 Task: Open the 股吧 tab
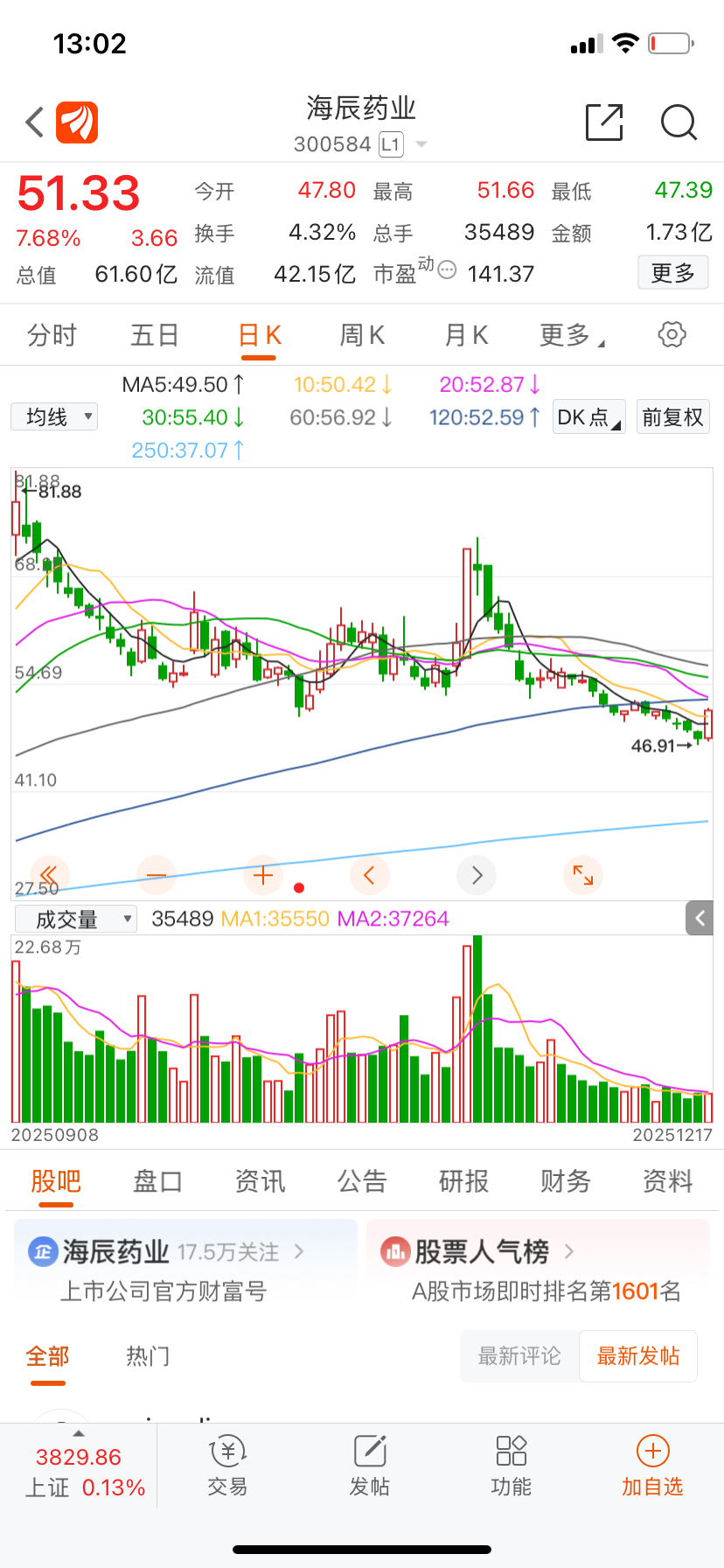pos(56,1181)
